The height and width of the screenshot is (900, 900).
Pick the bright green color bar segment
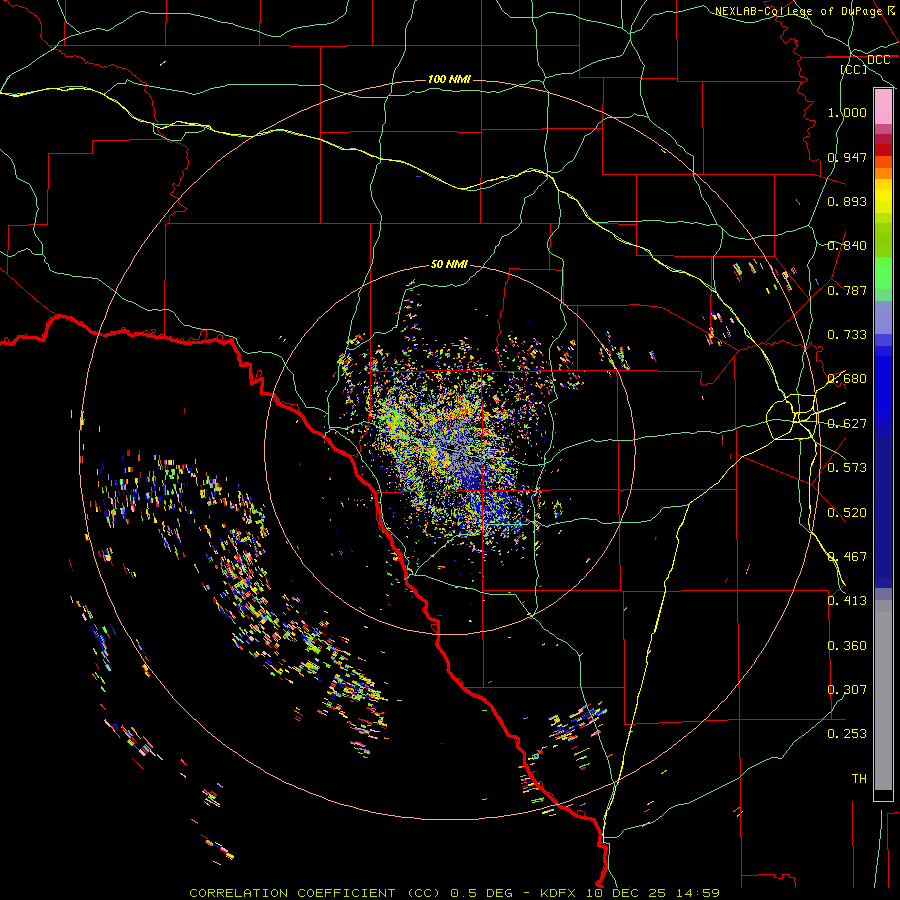[883, 273]
